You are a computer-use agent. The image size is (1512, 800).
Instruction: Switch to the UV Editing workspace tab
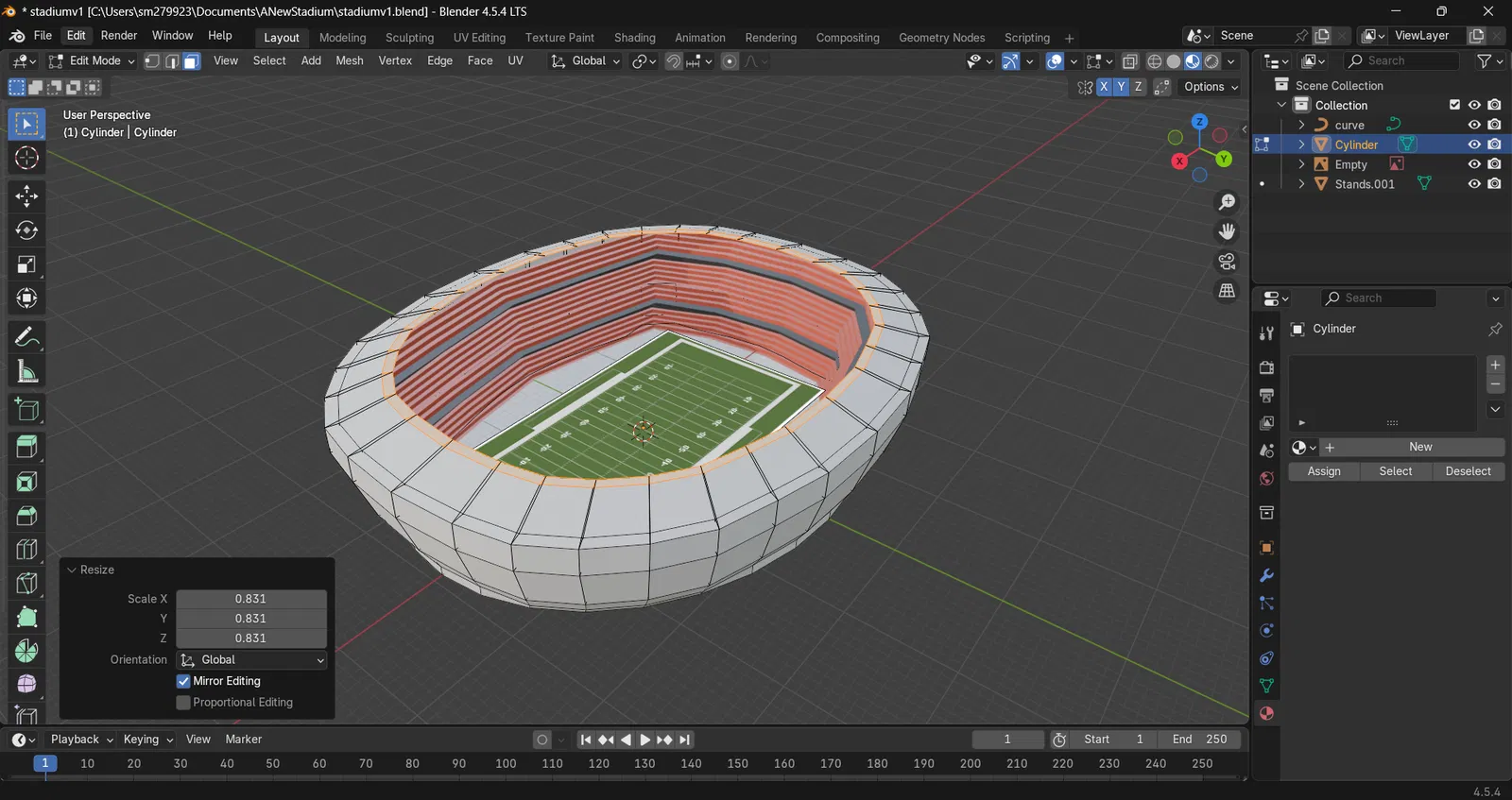pos(479,38)
